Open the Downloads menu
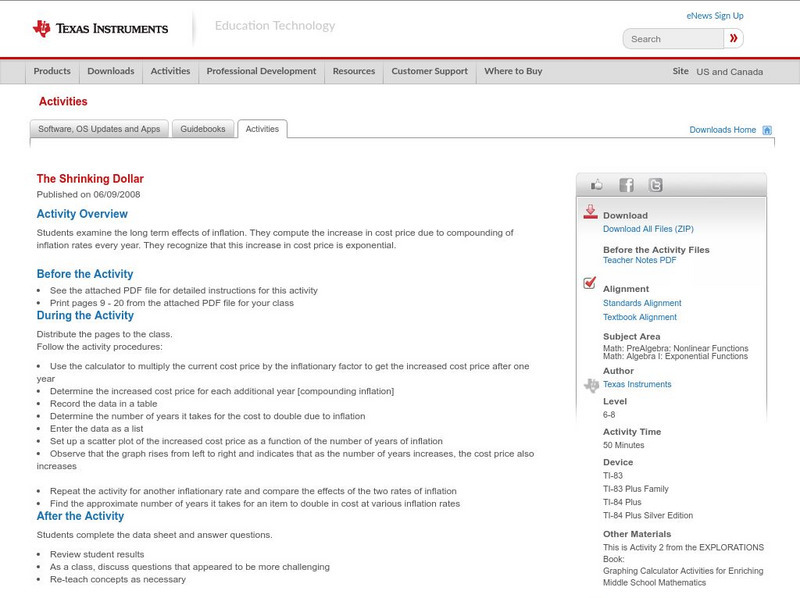 pyautogui.click(x=111, y=71)
